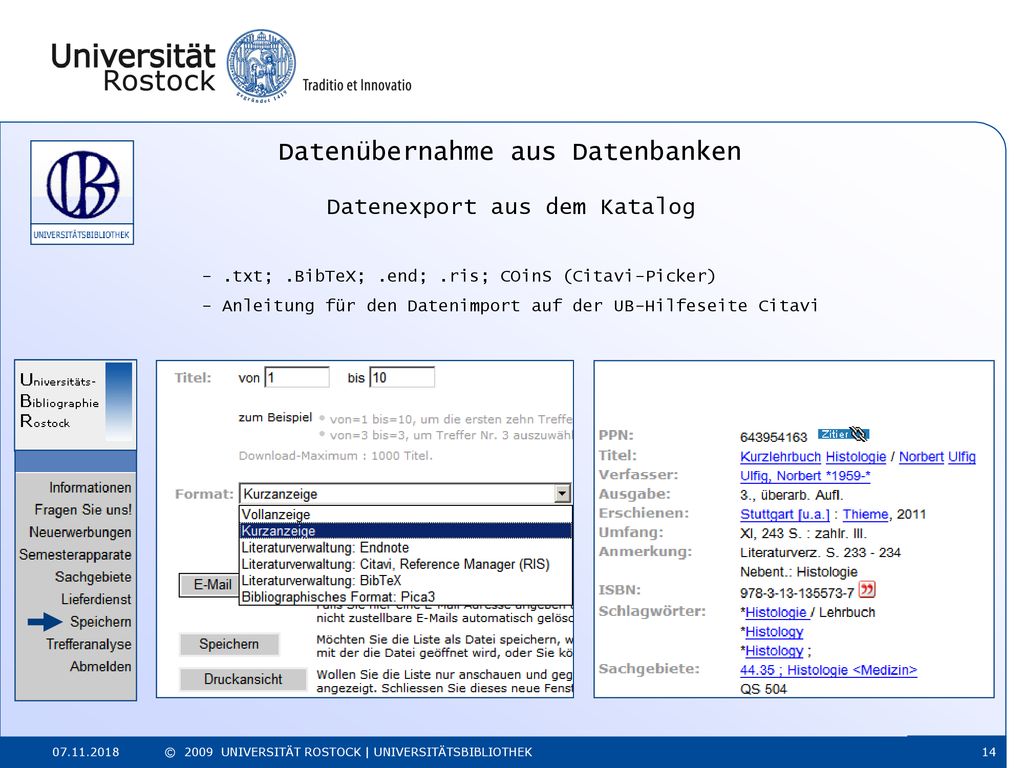Open 44.35 ; Histologie <Medizin> link
Screen dimensions: 1024x768
point(828,669)
